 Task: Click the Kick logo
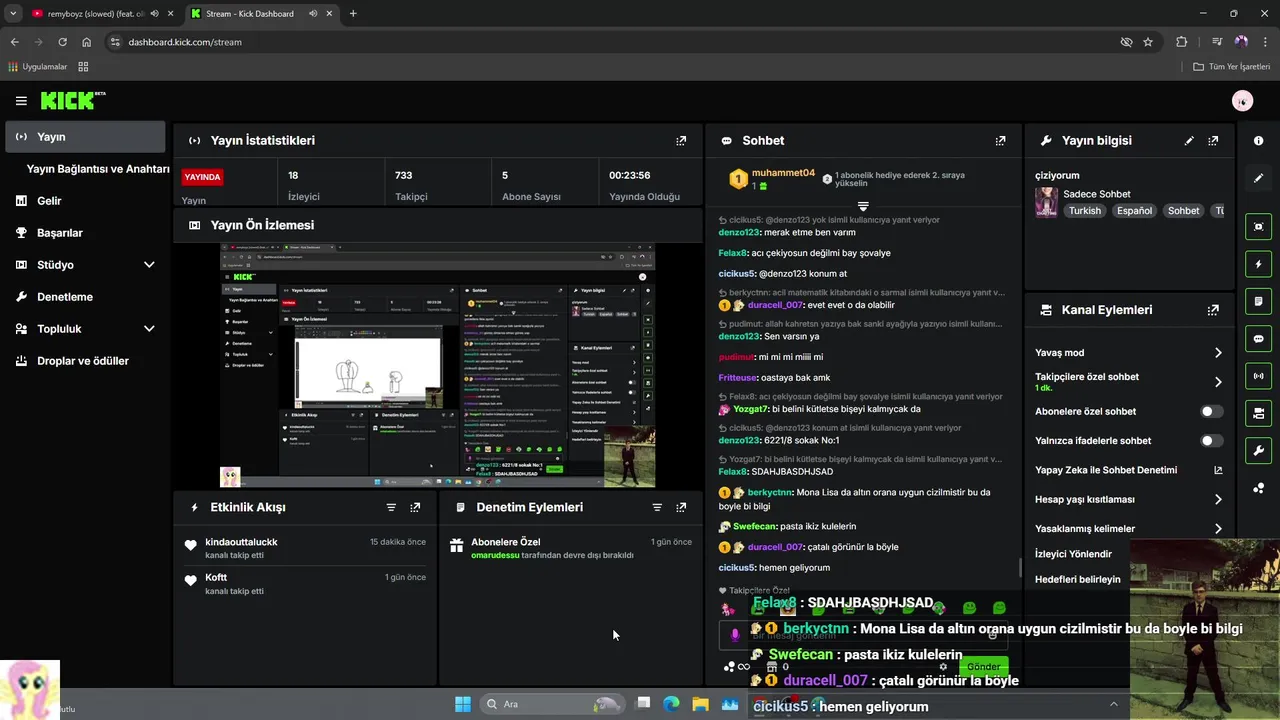pyautogui.click(x=72, y=100)
